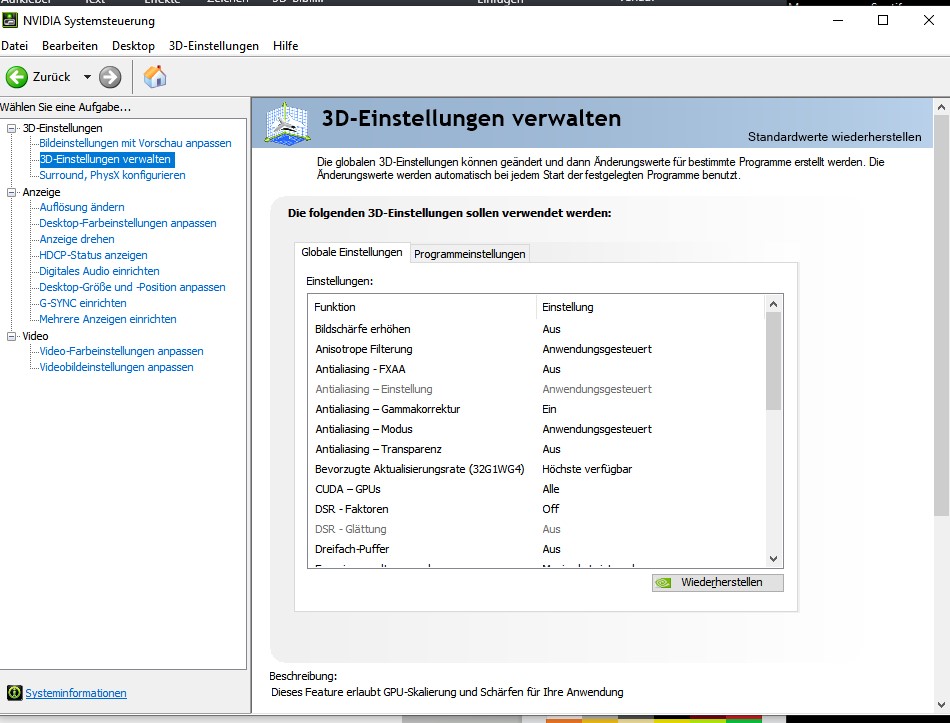
Task: Click the NVIDIA logo on Wiederherstellen button
Action: point(663,582)
